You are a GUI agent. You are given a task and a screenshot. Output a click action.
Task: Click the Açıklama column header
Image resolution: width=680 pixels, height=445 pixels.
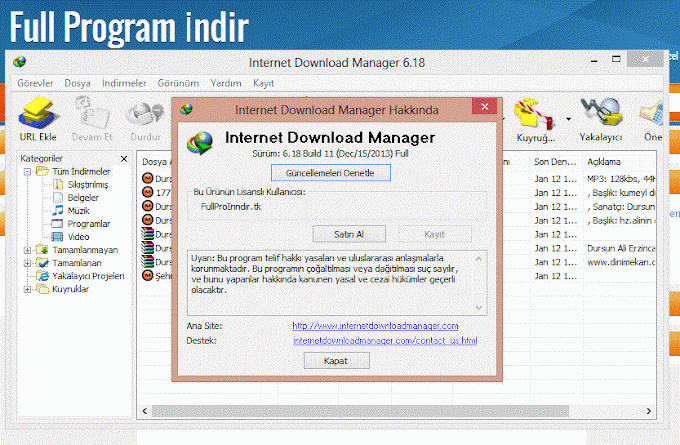coord(620,161)
